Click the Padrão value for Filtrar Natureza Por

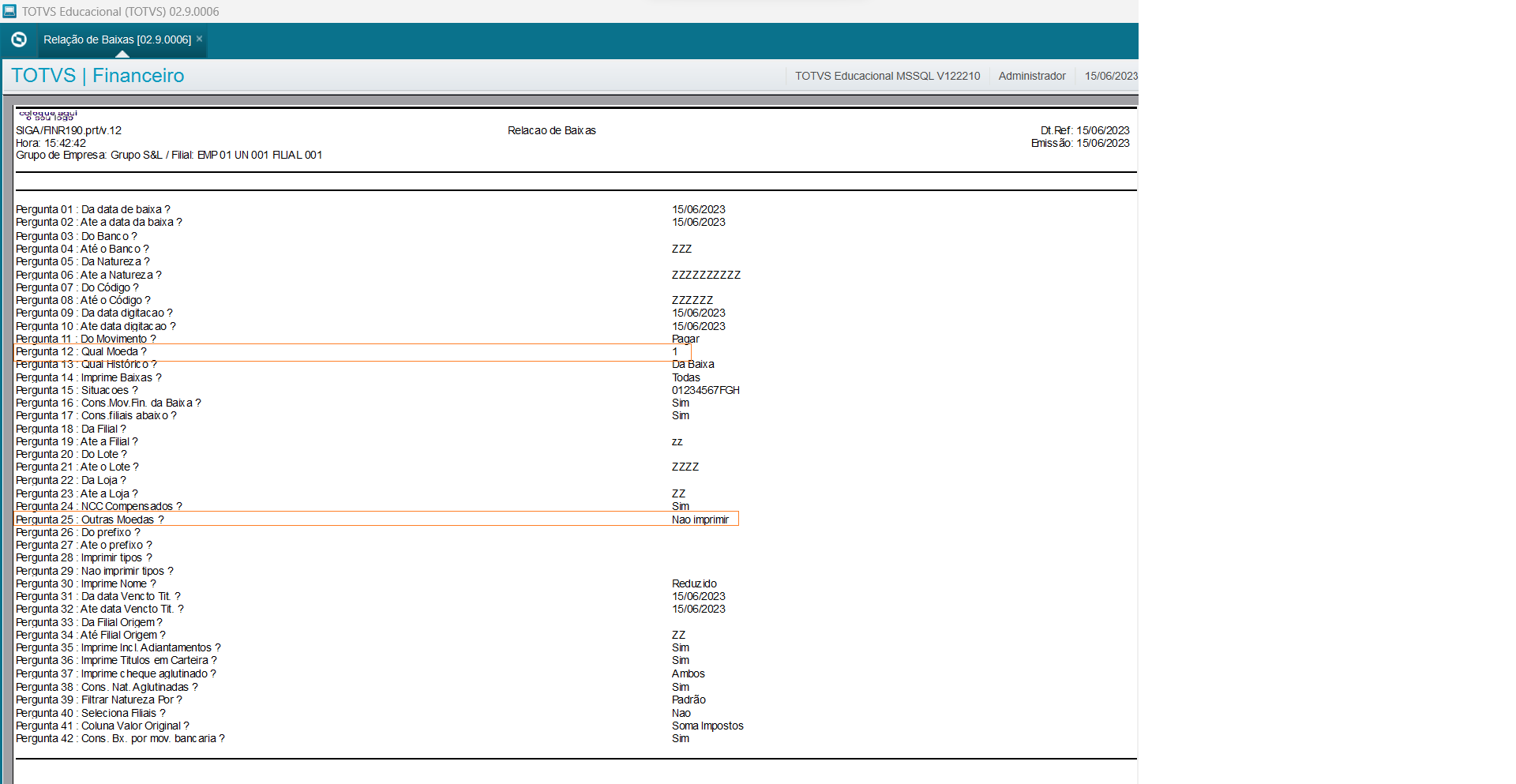689,700
